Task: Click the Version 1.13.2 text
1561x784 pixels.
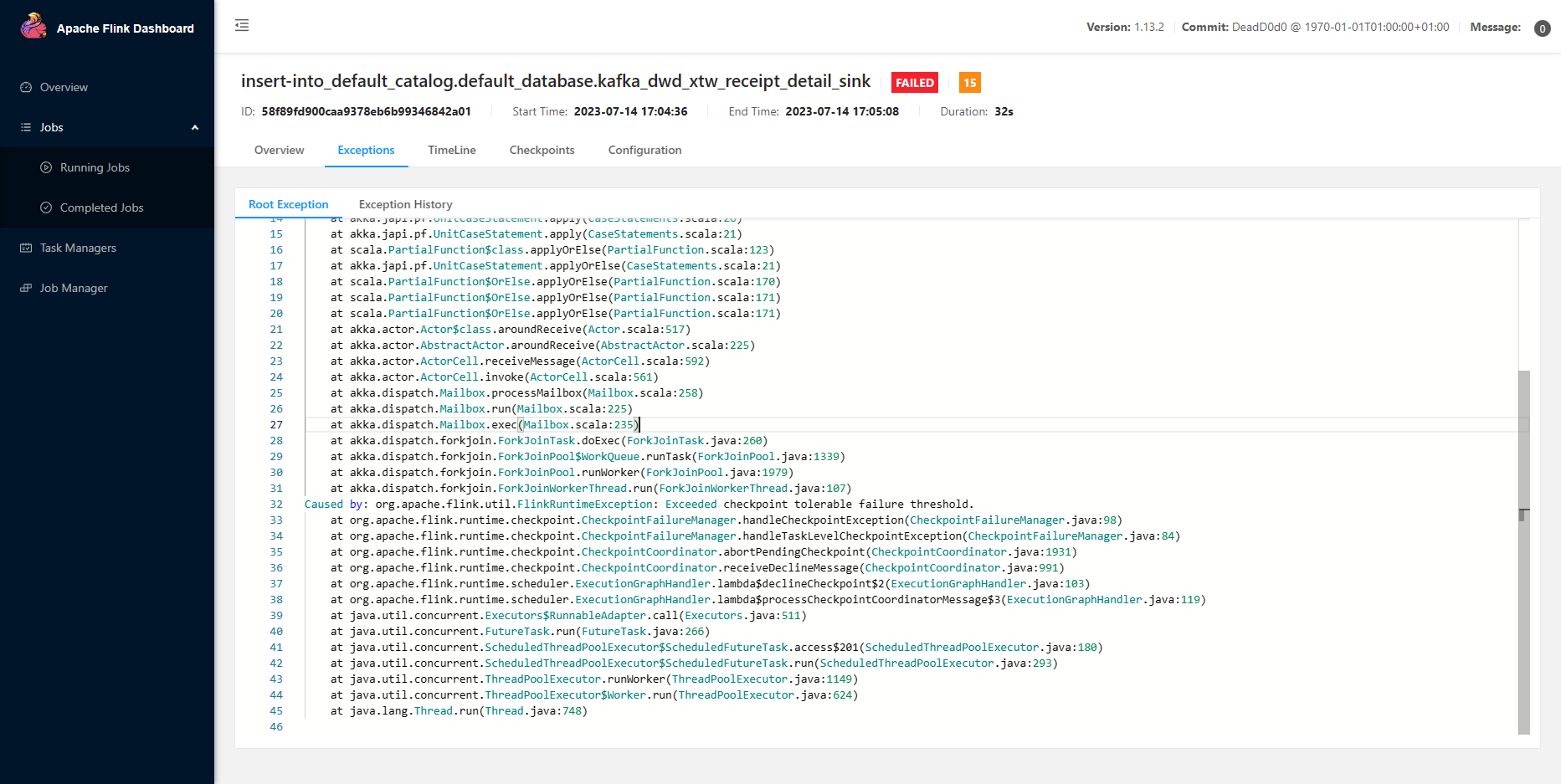Action: pos(1125,27)
